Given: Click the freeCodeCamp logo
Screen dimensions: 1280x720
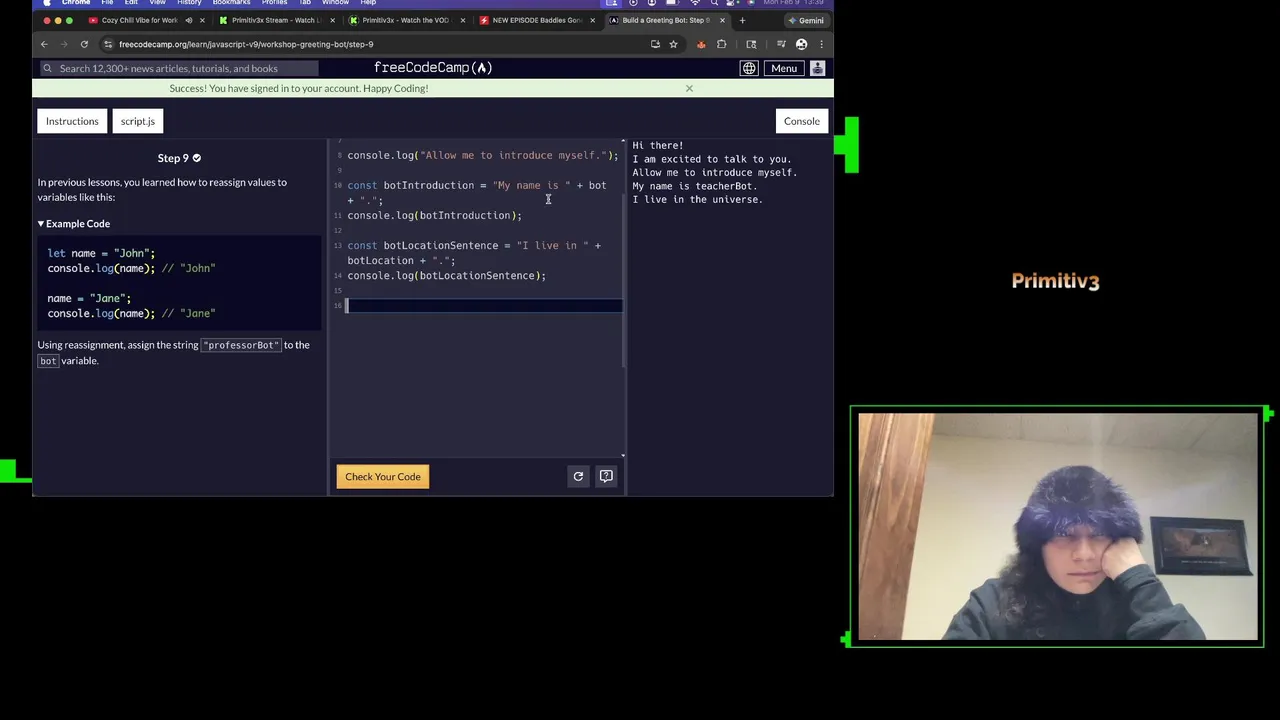Looking at the screenshot, I should [x=433, y=68].
